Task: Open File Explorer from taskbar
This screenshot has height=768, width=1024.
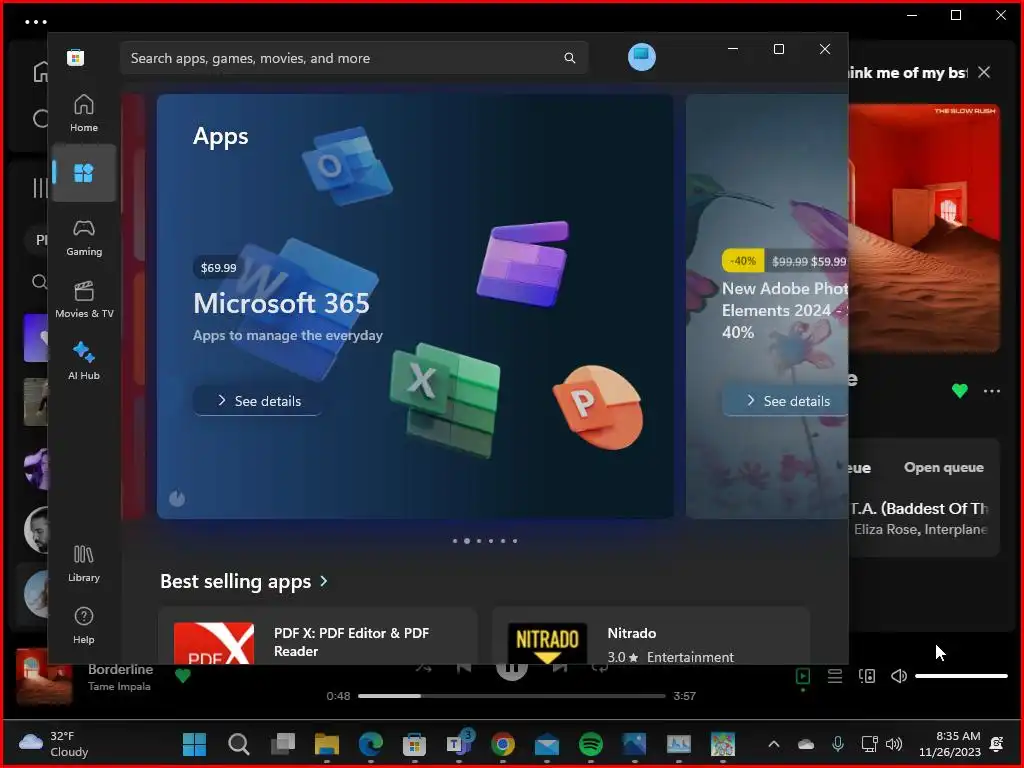Action: (327, 744)
